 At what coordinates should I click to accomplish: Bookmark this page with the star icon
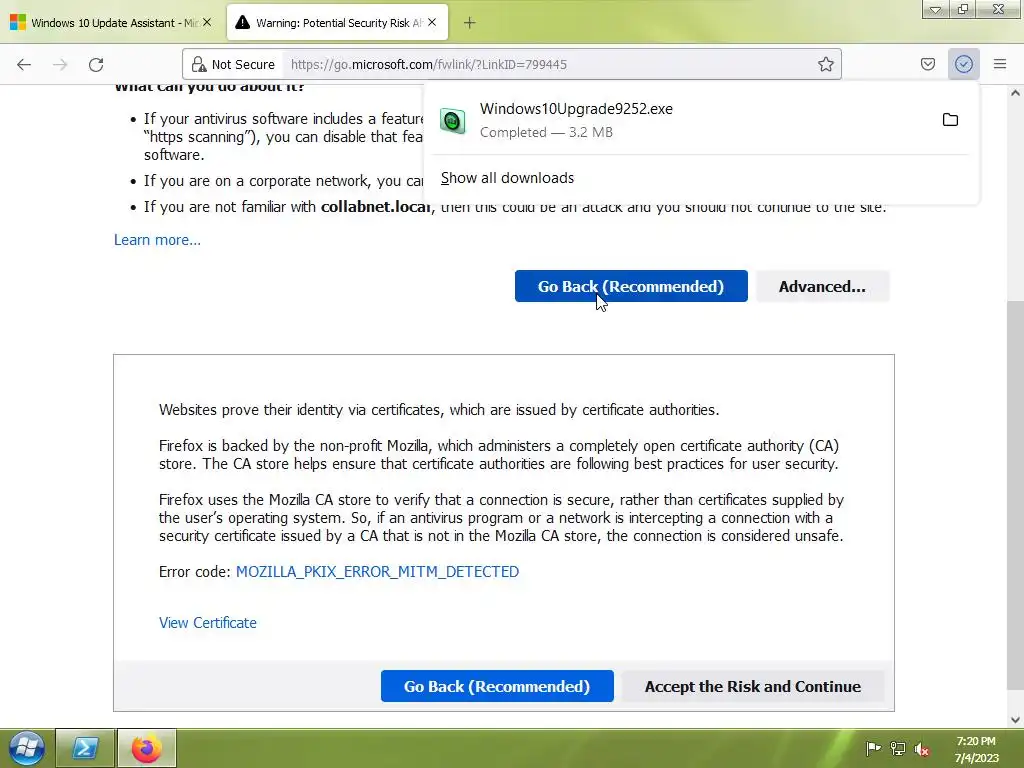click(x=825, y=64)
